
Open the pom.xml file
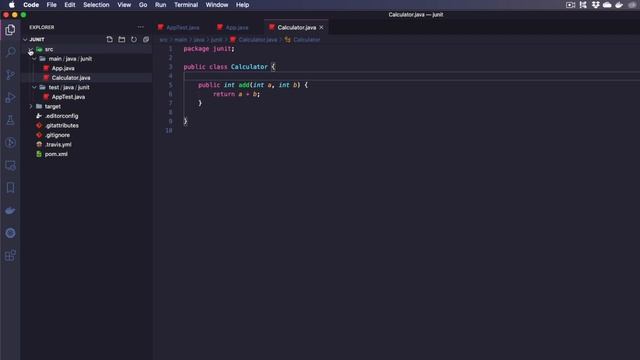pyautogui.click(x=56, y=154)
